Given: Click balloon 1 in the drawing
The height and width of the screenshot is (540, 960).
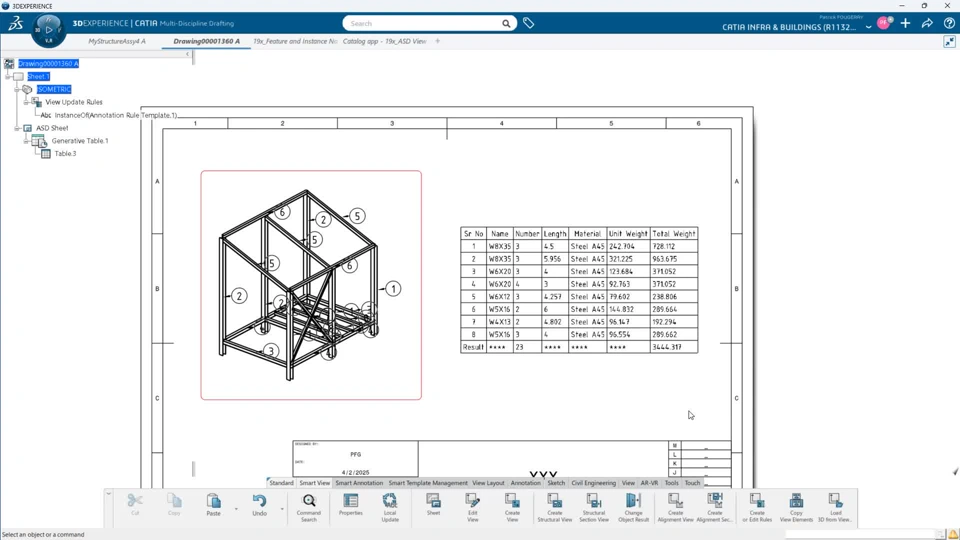Looking at the screenshot, I should (393, 288).
